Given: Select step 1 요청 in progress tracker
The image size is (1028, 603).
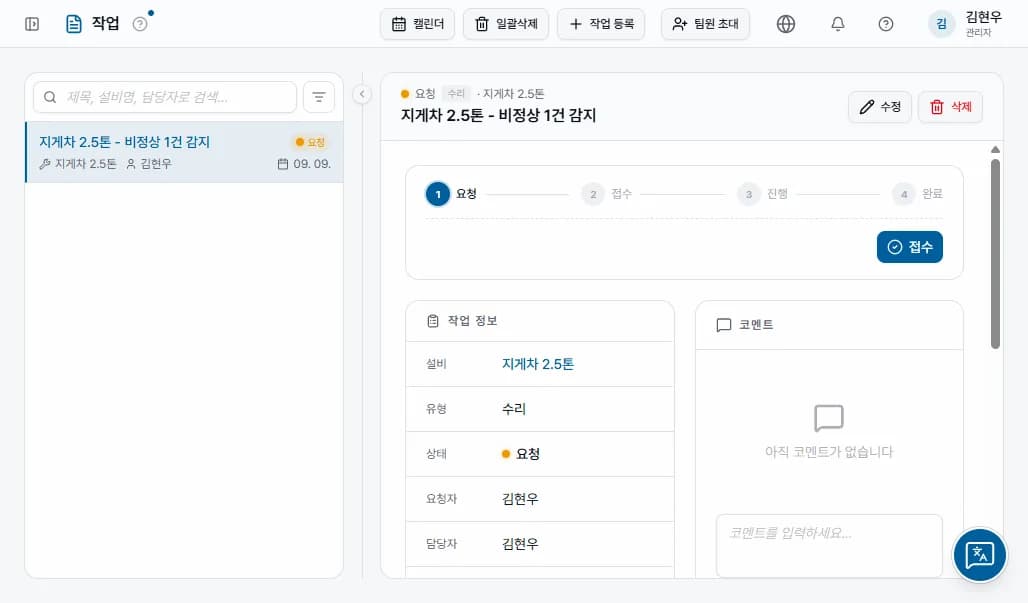Looking at the screenshot, I should tap(451, 194).
